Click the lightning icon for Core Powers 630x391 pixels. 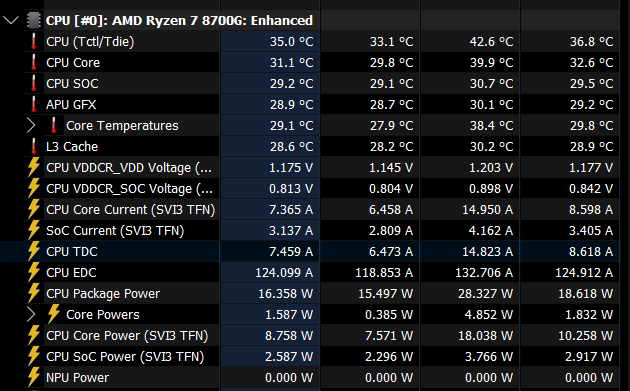[54, 314]
